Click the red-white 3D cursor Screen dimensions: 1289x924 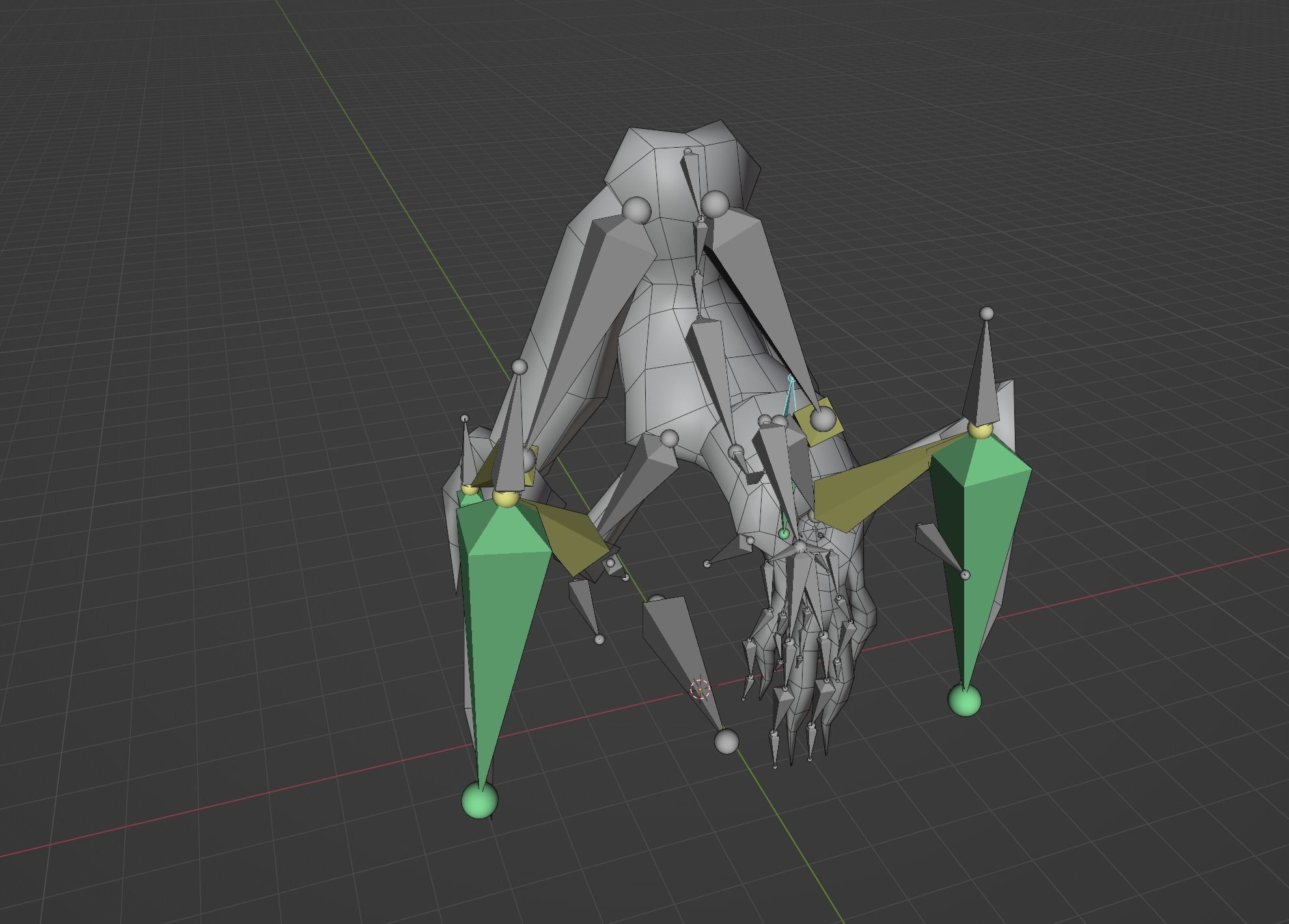[700, 688]
